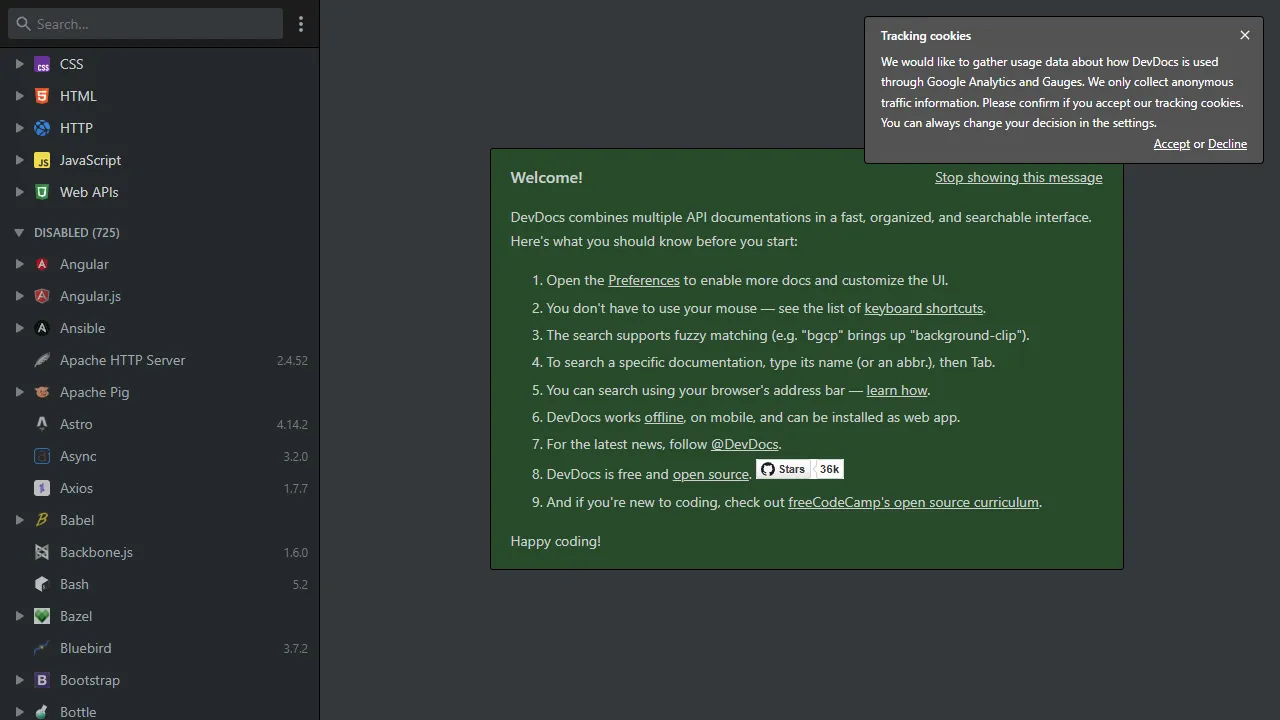Select the Backbone.js docs entry
Viewport: 1280px width, 720px height.
(160, 552)
